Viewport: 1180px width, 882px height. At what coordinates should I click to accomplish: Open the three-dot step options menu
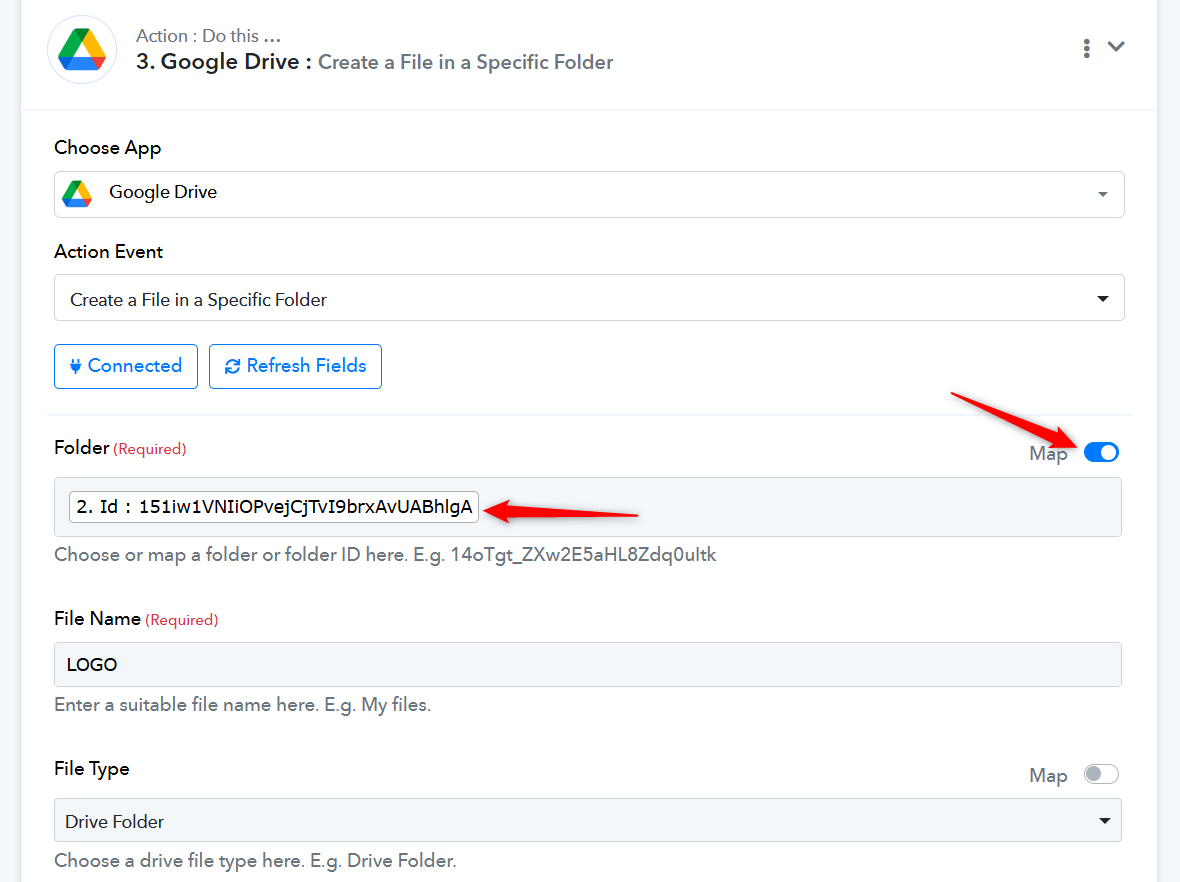click(1086, 48)
